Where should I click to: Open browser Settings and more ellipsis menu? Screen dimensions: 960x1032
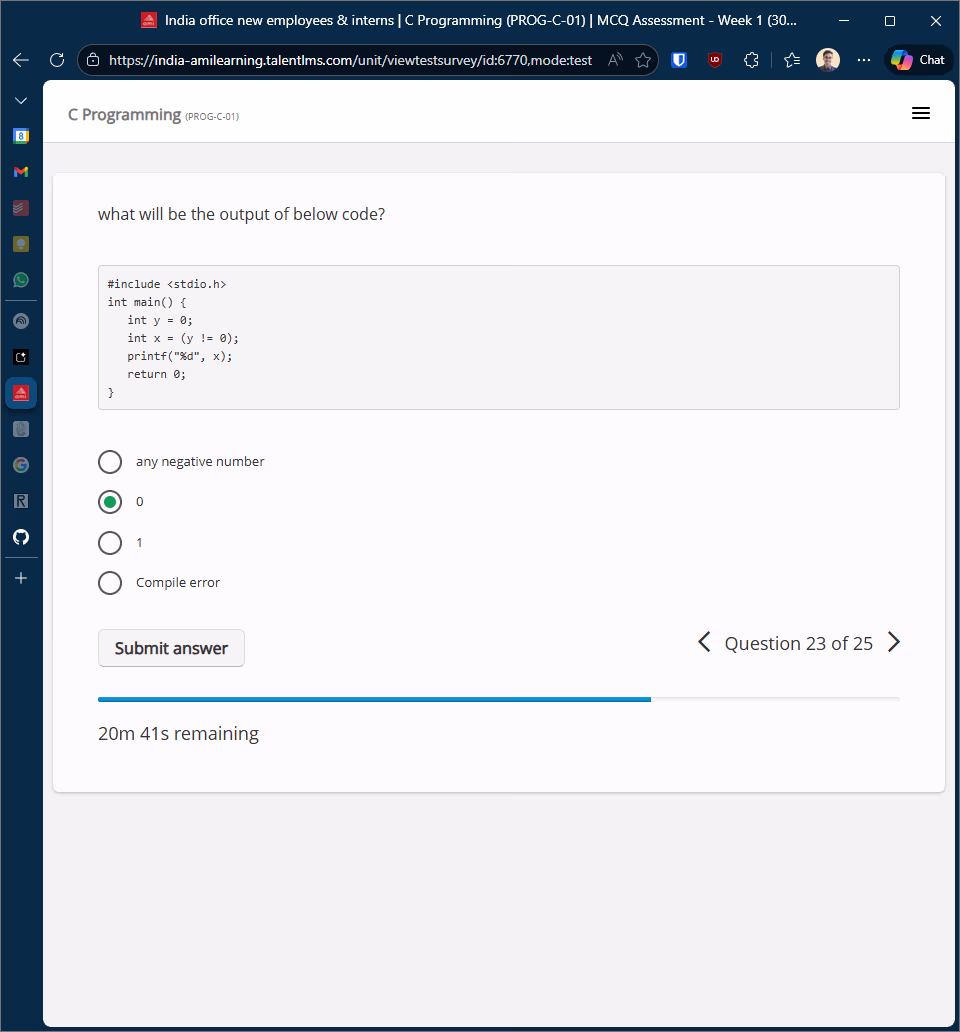(864, 60)
